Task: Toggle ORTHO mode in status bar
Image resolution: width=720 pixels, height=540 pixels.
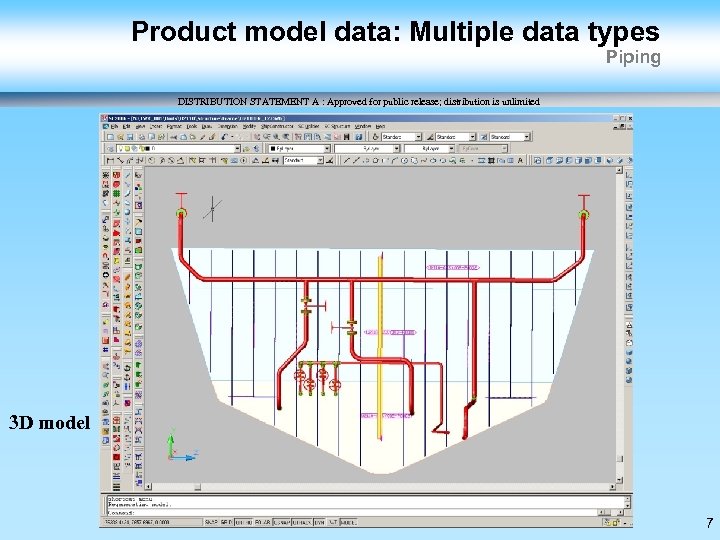Action: point(244,522)
